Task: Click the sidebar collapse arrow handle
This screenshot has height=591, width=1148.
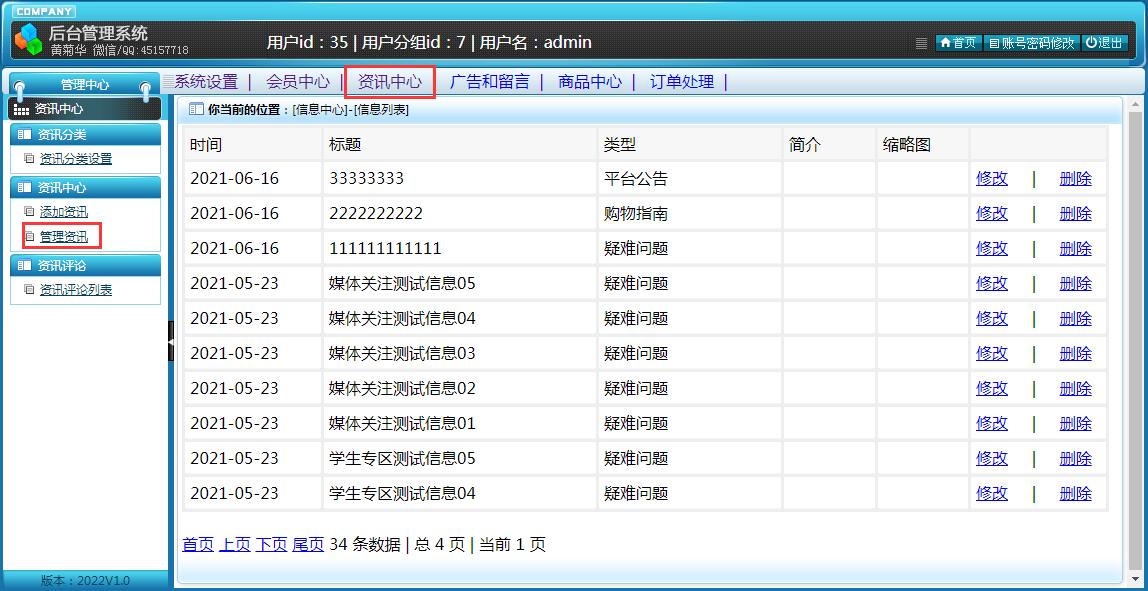Action: (171, 341)
